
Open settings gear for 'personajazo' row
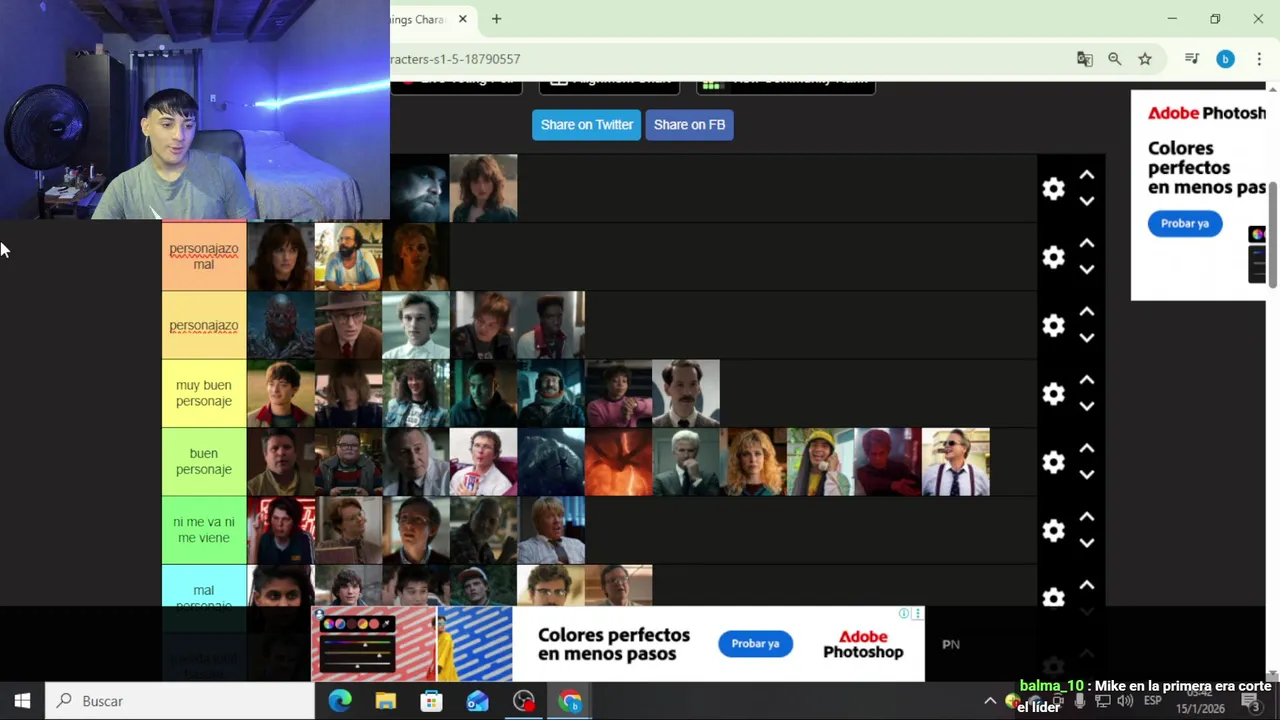pos(1053,325)
